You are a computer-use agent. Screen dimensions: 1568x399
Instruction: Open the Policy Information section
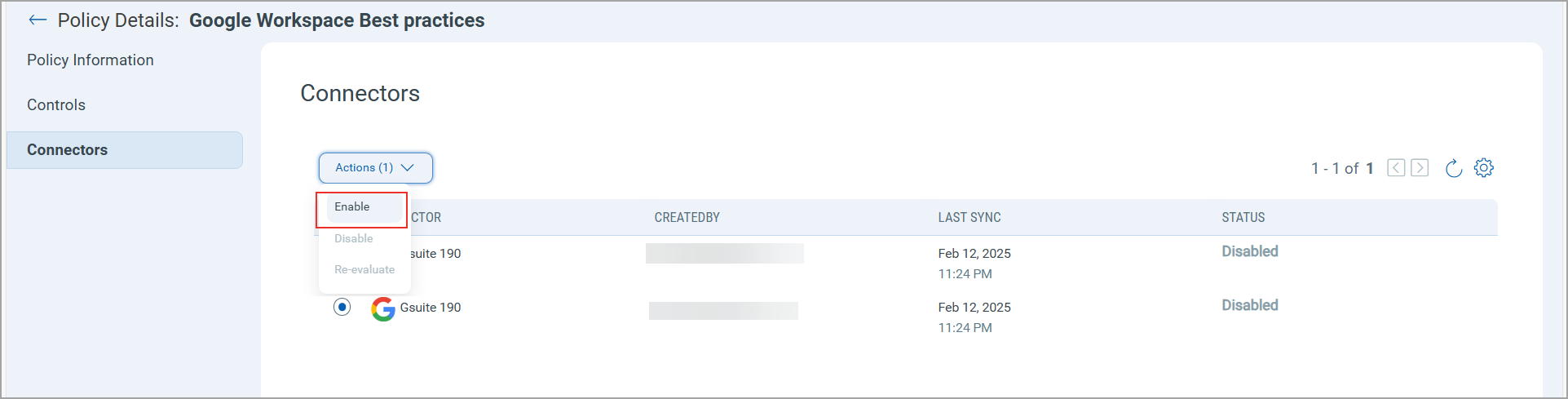click(x=91, y=60)
